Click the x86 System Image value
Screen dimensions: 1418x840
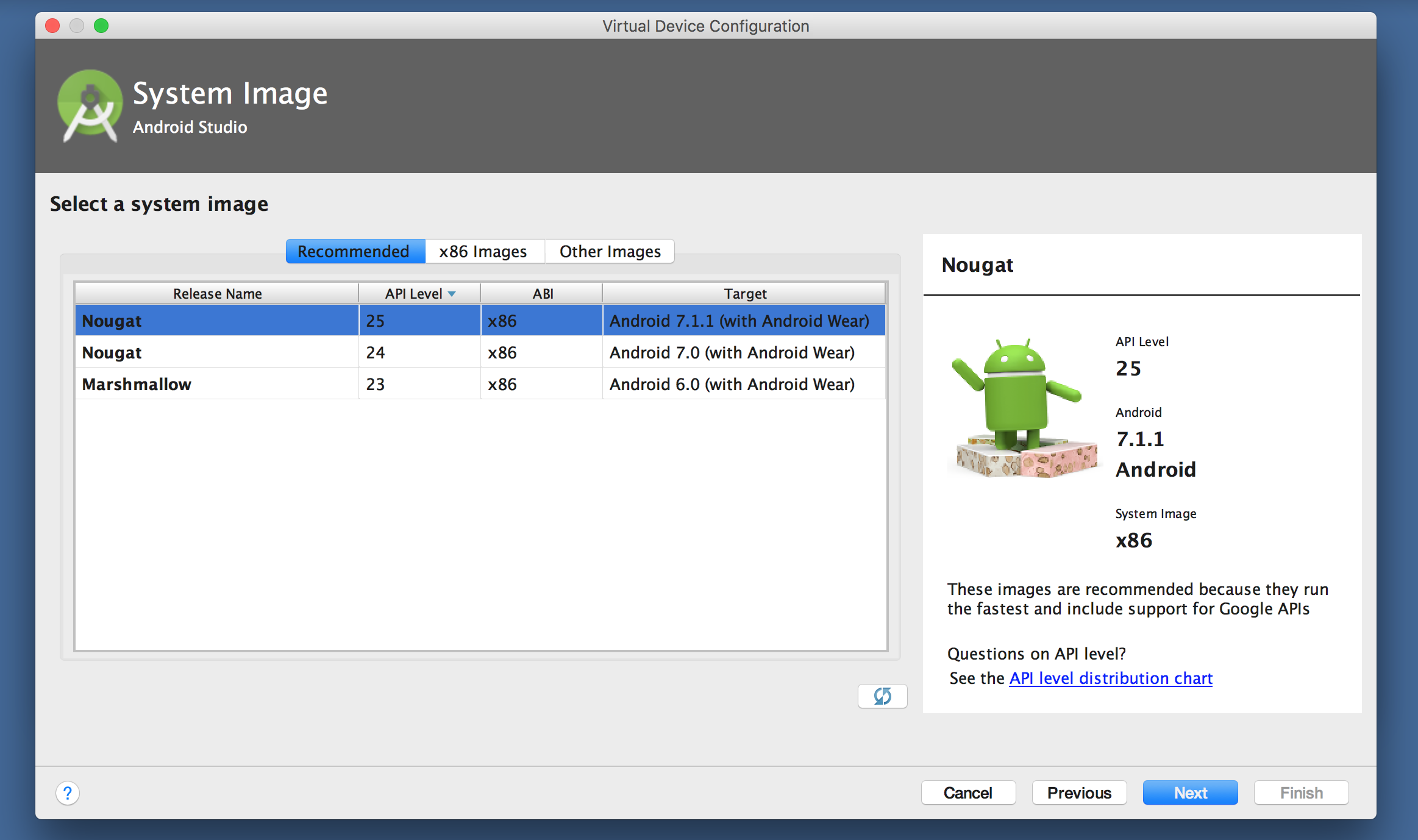1134,540
